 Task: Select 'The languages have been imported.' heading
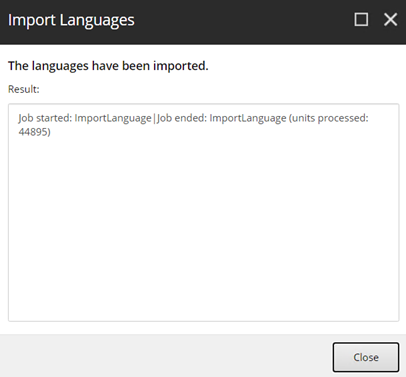tap(108, 66)
